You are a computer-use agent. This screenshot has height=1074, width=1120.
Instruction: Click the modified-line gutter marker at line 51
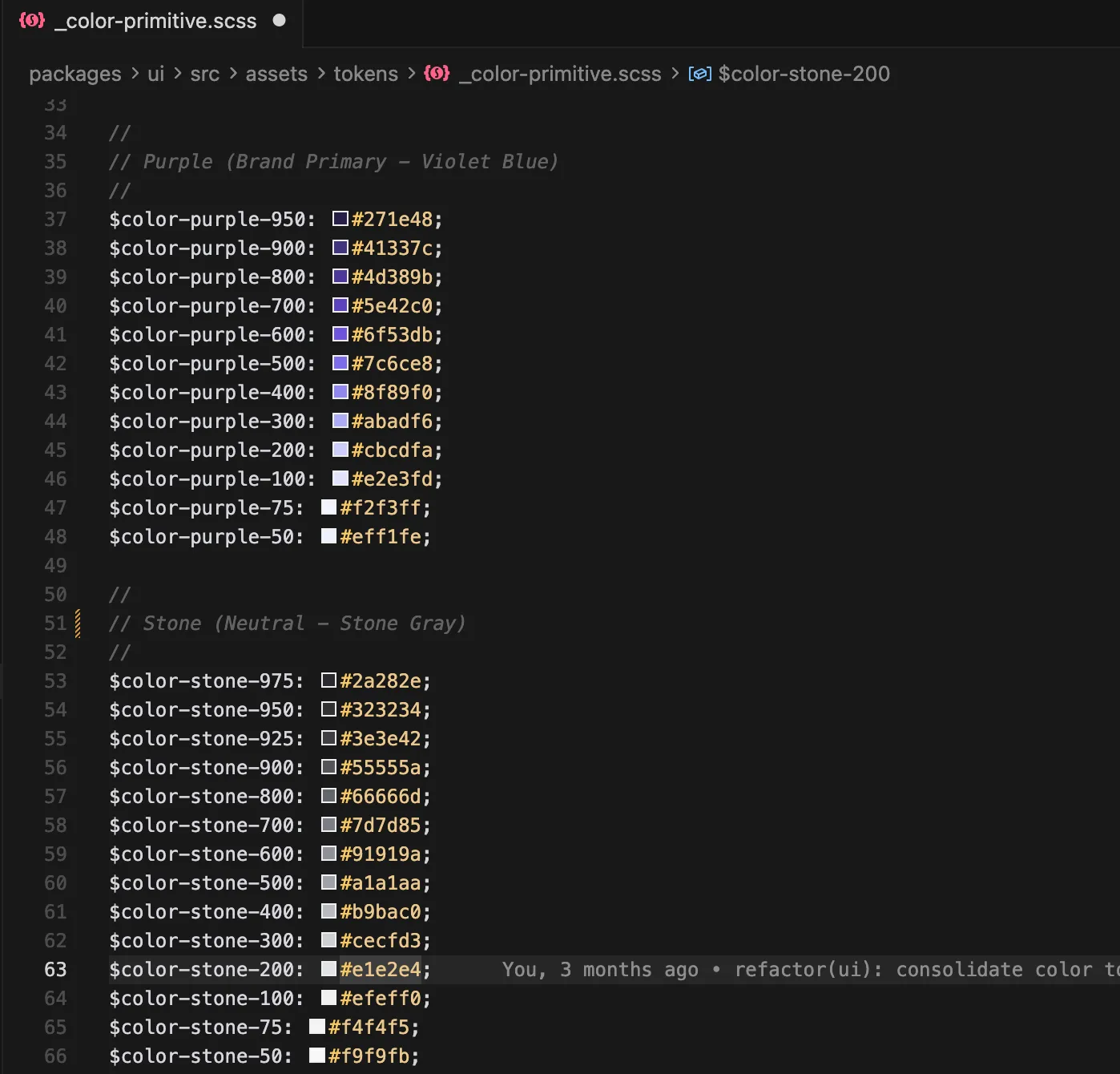77,624
